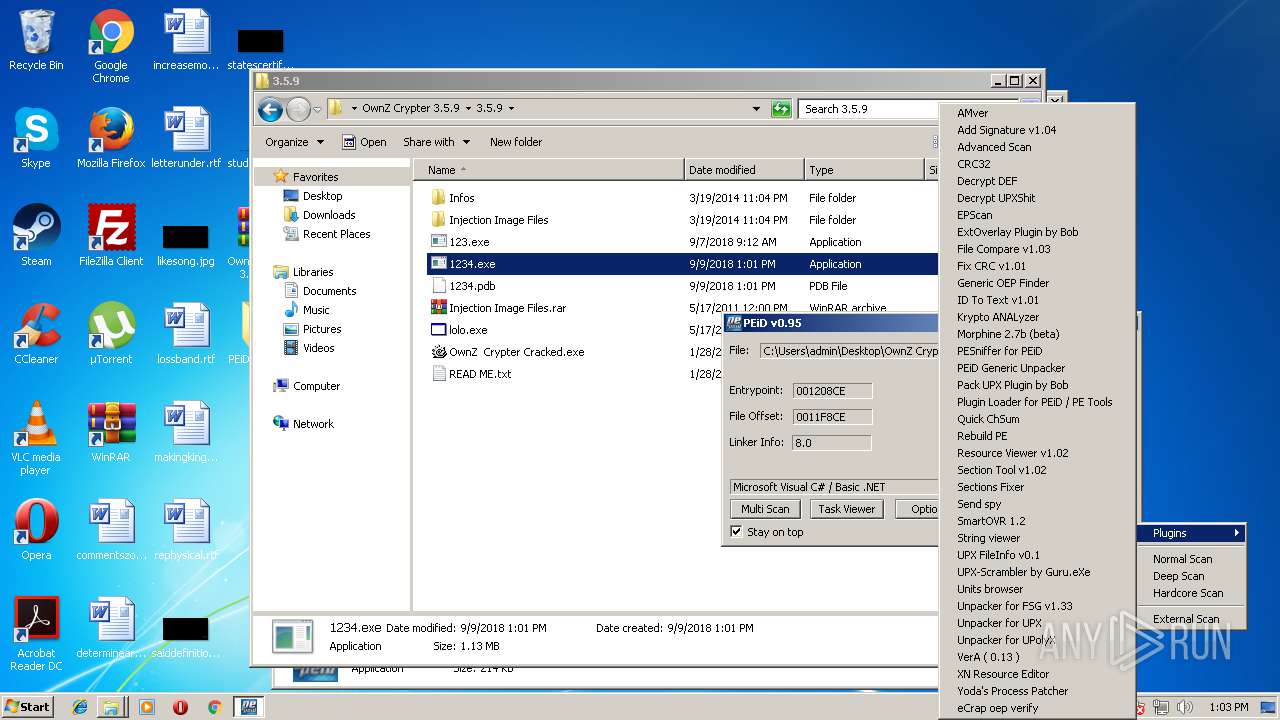Click the Explorer refresh button

point(781,109)
